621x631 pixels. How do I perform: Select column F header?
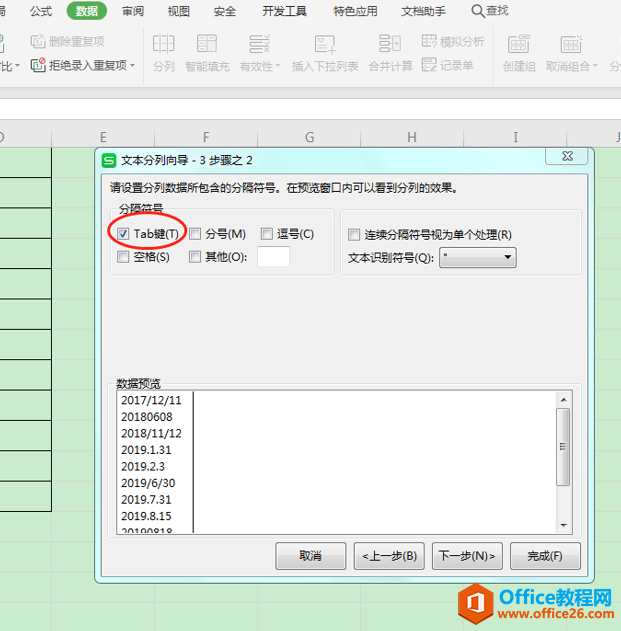[x=206, y=138]
